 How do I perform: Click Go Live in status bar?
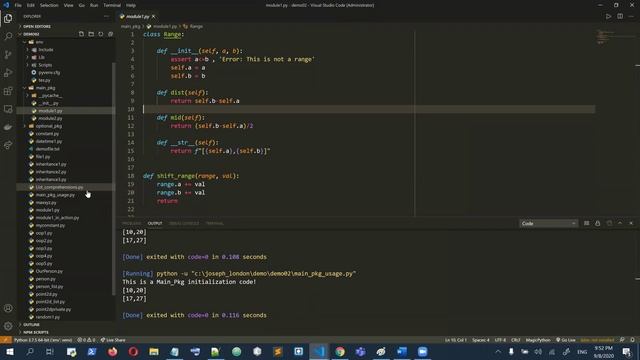(566, 340)
